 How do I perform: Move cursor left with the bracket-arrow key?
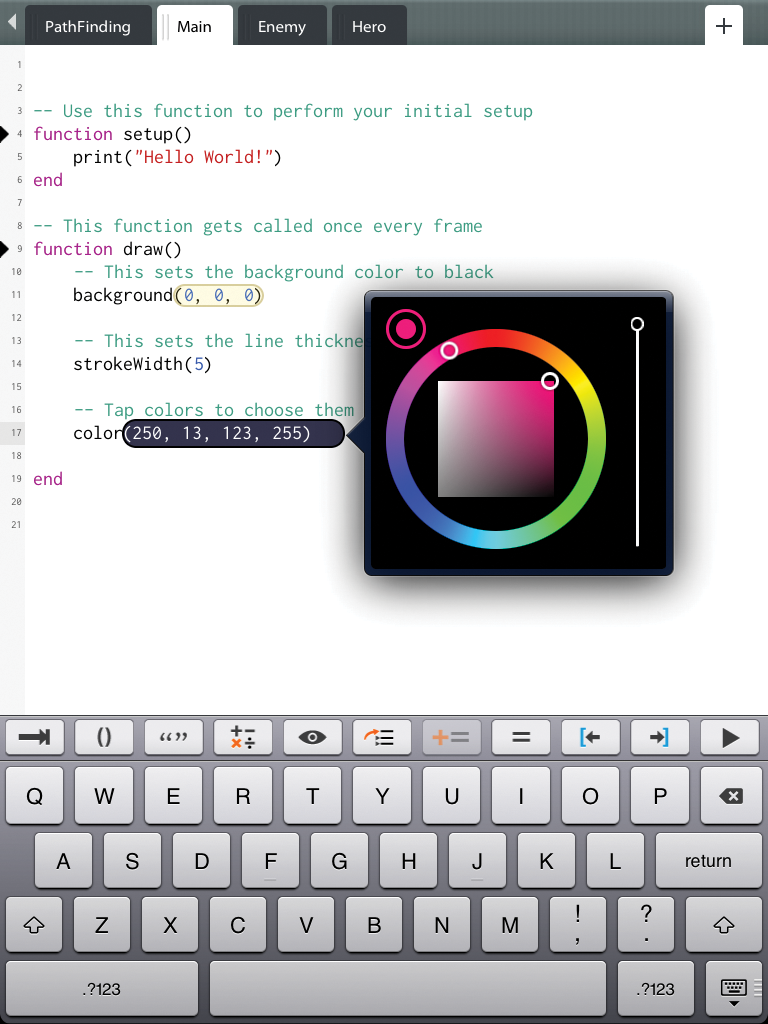[590, 737]
